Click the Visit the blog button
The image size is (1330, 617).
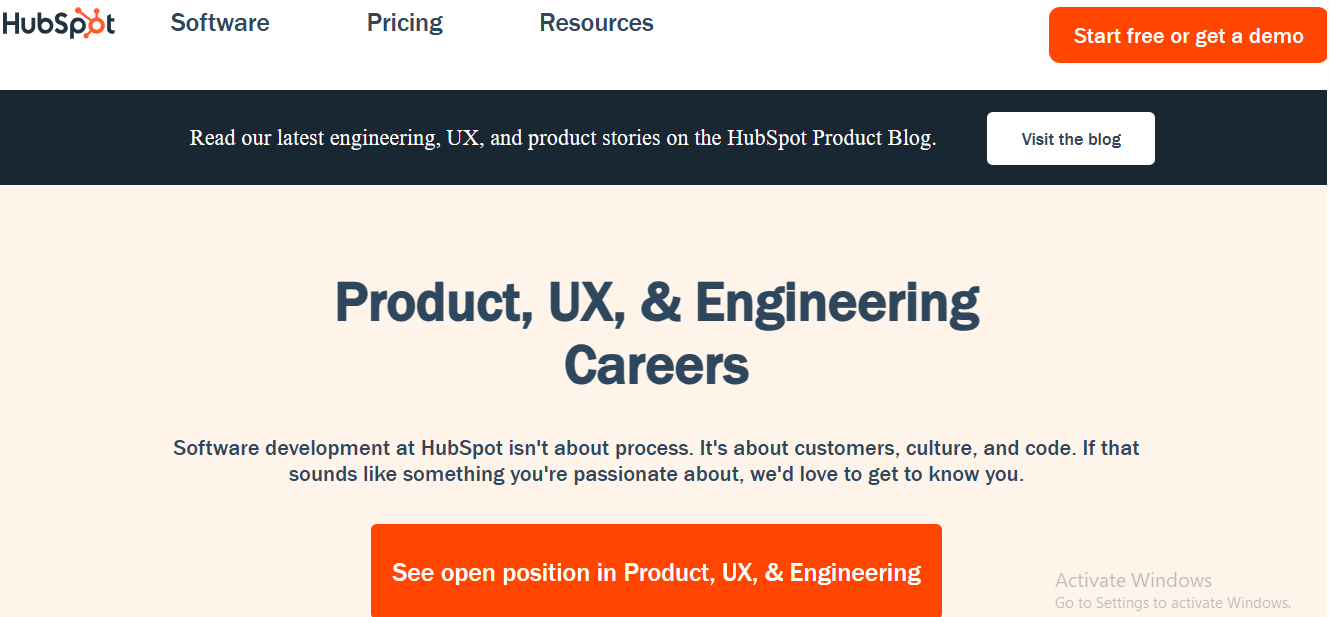[x=1071, y=138]
